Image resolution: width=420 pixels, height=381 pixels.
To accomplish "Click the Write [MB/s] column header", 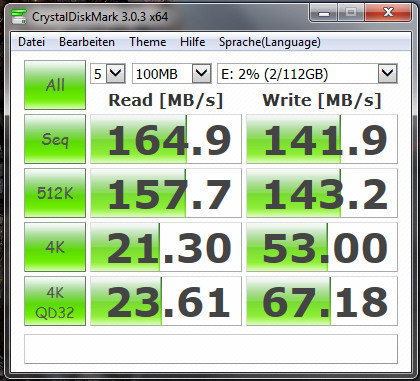I will click(x=322, y=100).
